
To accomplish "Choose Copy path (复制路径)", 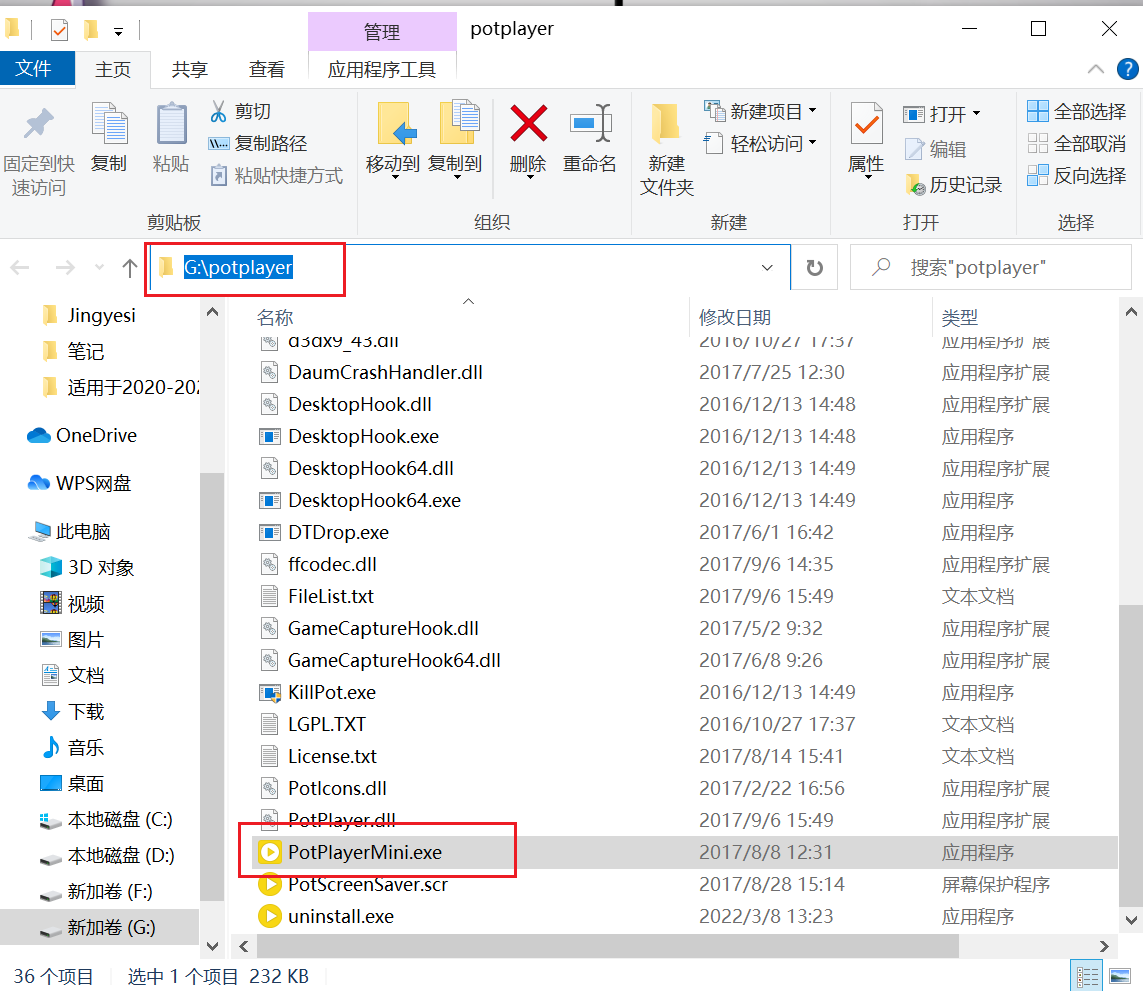I will 258,144.
